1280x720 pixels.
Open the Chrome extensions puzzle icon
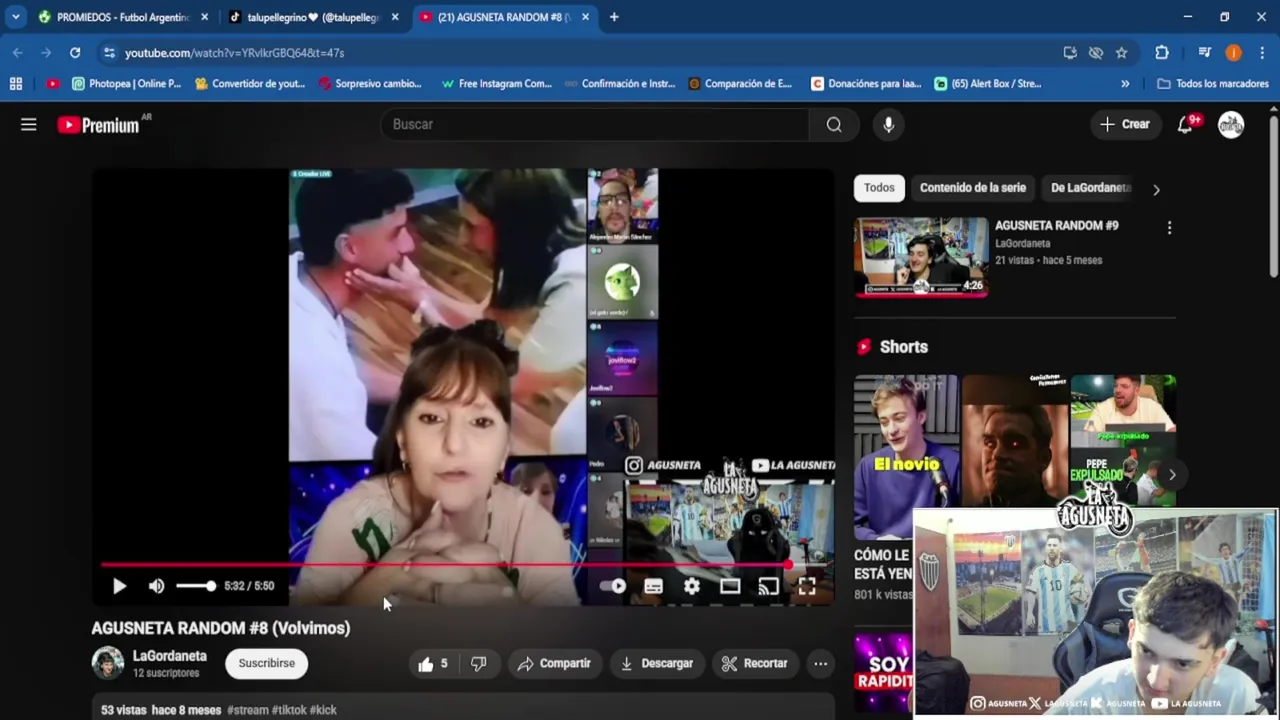coord(1161,52)
